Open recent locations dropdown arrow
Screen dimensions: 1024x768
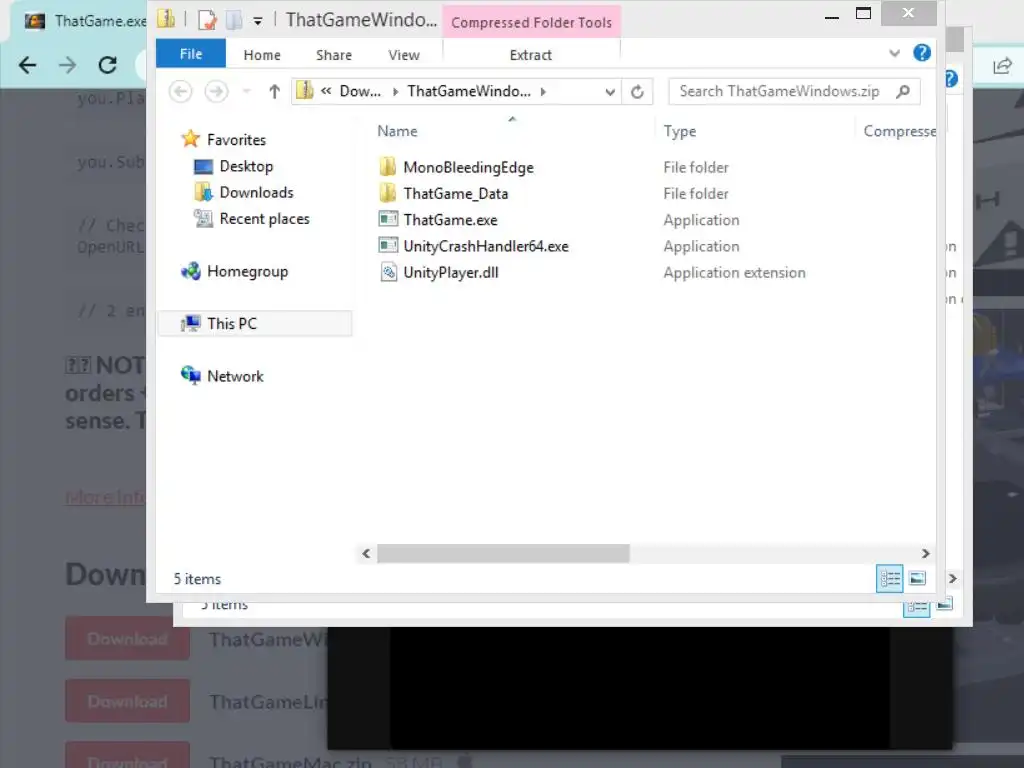[246, 91]
